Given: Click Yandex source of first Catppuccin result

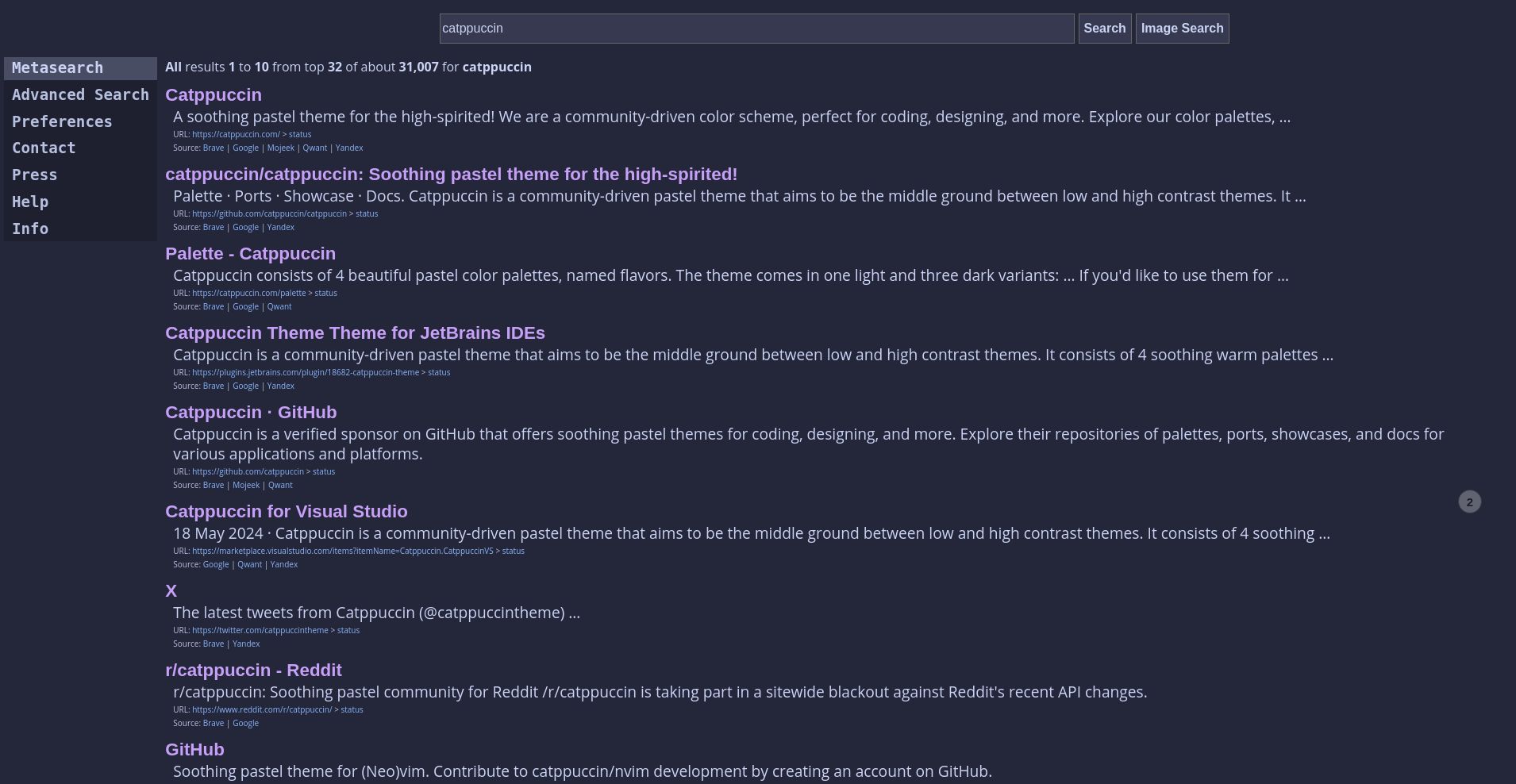Looking at the screenshot, I should 349,148.
